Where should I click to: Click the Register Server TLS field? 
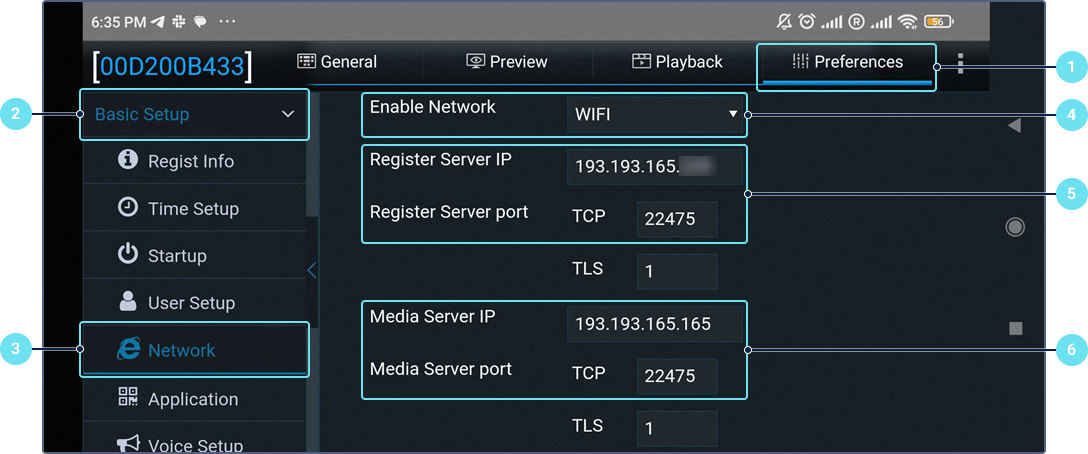pos(676,271)
